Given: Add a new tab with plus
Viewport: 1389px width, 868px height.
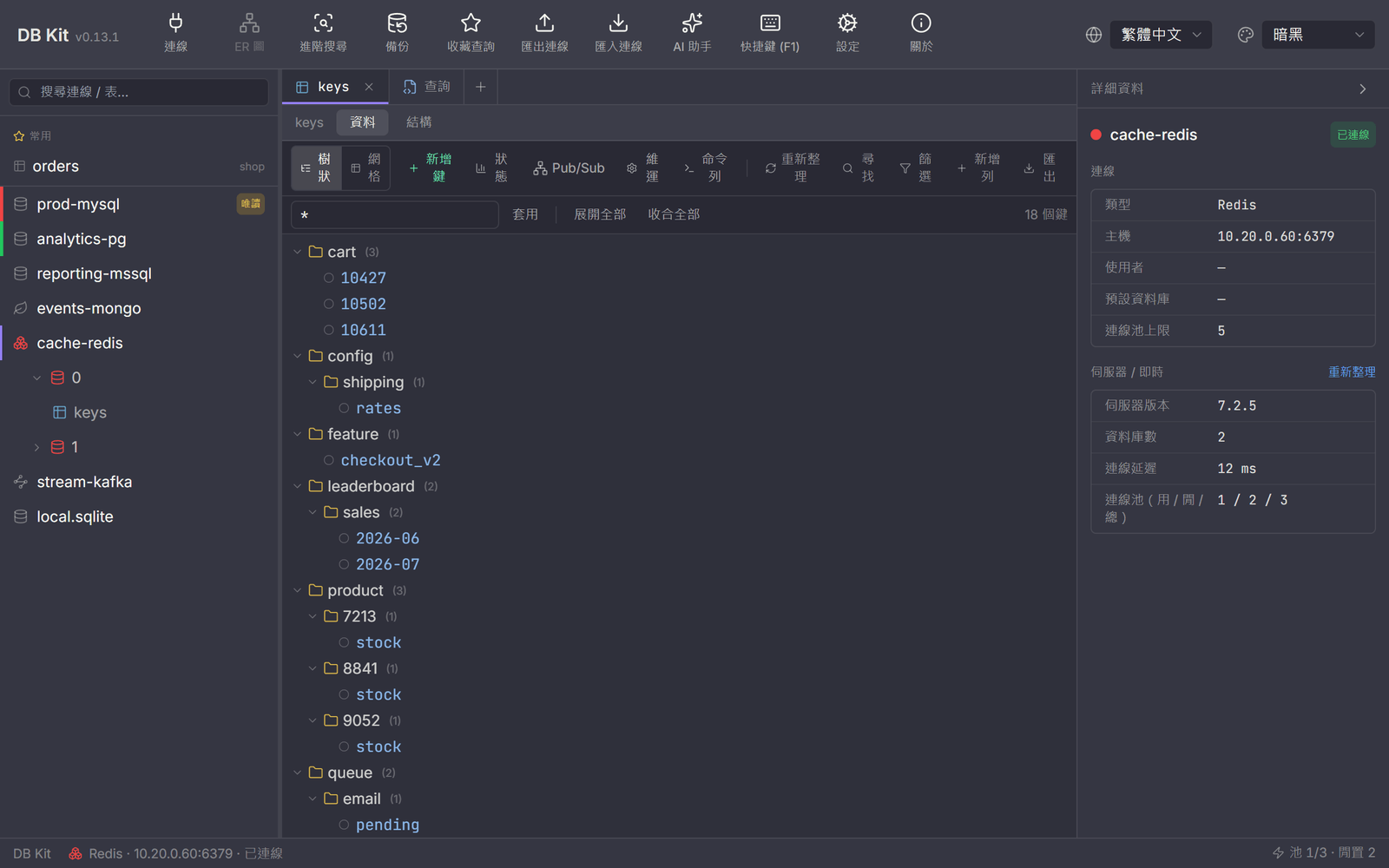Looking at the screenshot, I should click(x=480, y=87).
